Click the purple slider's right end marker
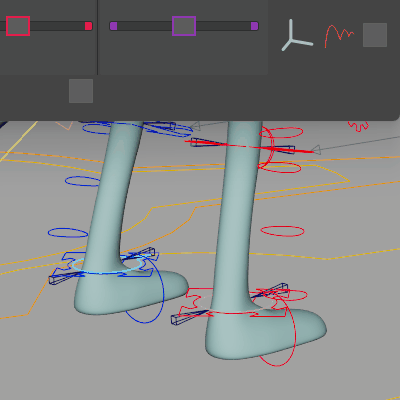The image size is (400, 400). pyautogui.click(x=254, y=26)
